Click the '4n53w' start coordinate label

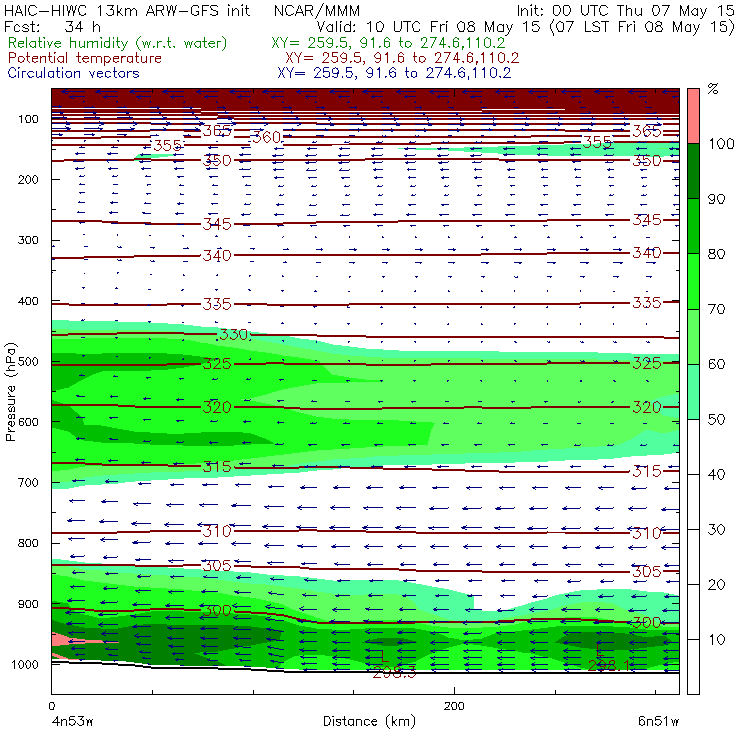pos(72,722)
